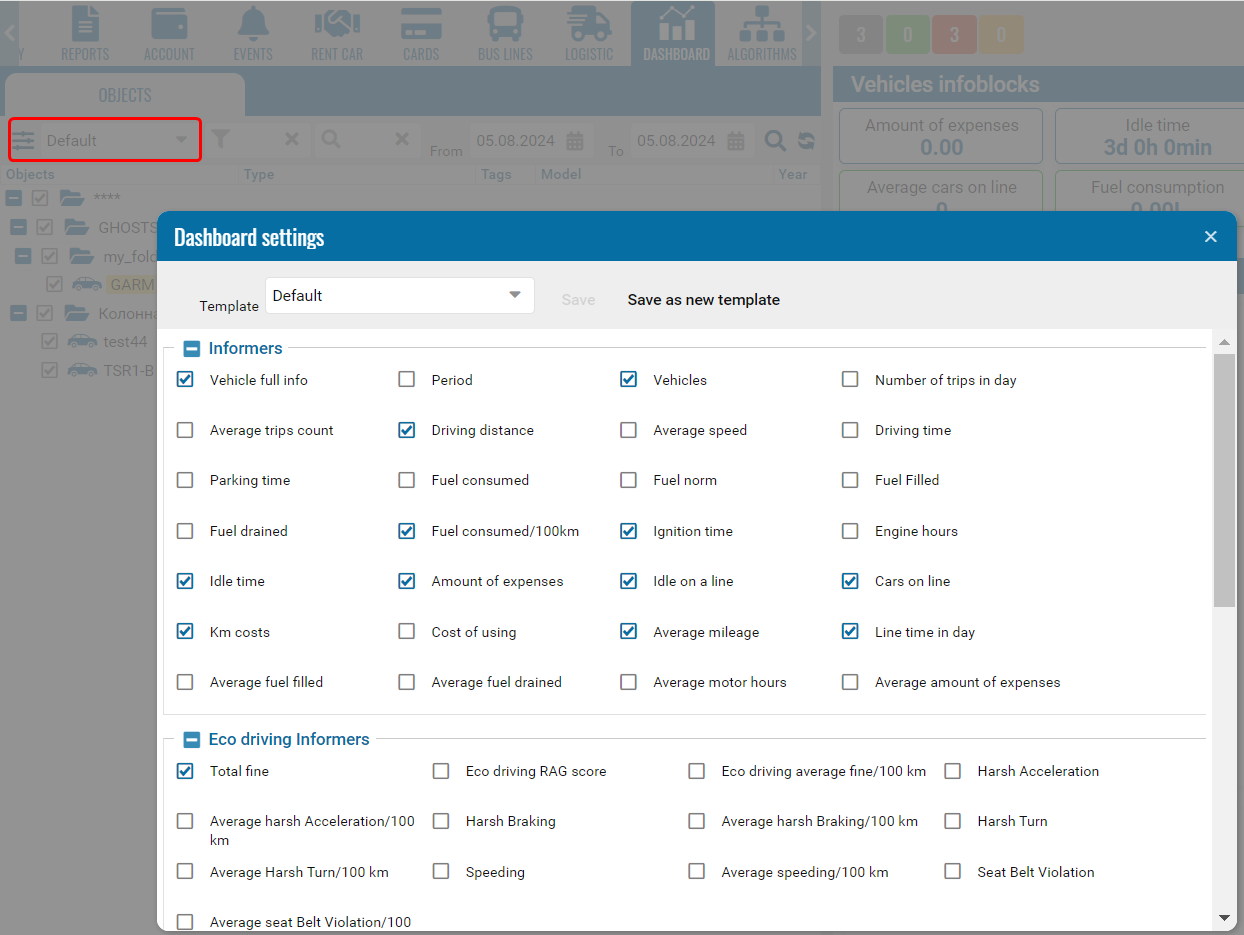Uncheck the Vehicle full info checkbox

pos(185,380)
